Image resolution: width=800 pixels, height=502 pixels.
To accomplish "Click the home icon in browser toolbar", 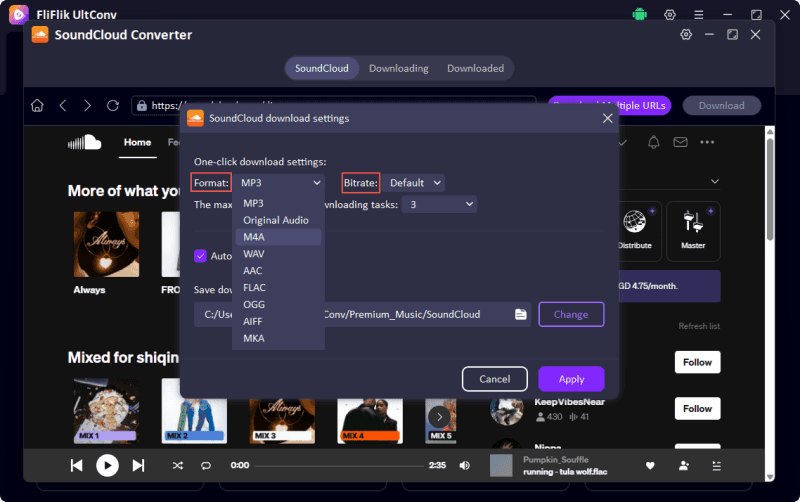I will [37, 106].
